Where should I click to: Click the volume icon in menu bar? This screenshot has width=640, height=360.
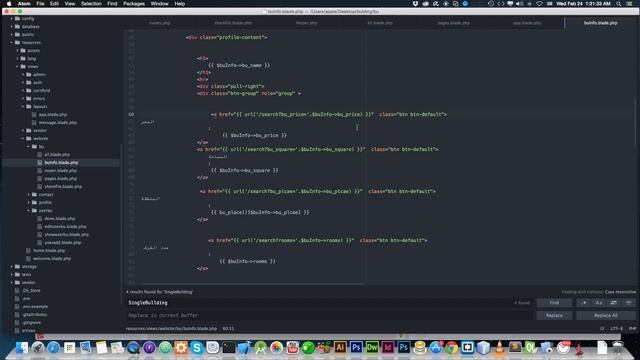(x=520, y=4)
